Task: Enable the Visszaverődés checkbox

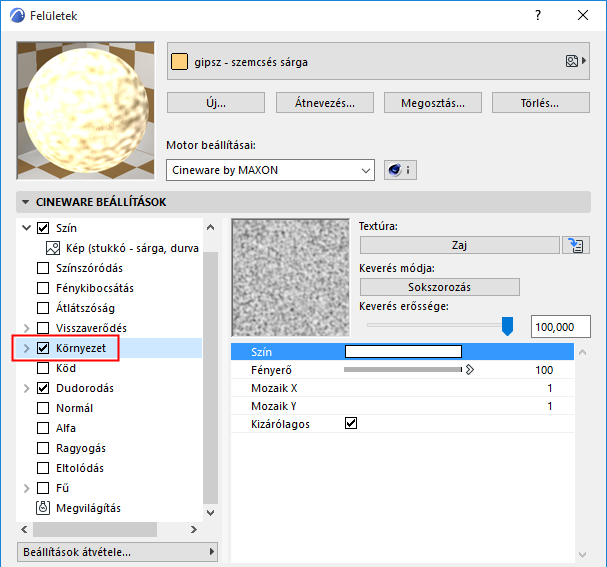Action: click(x=43, y=328)
